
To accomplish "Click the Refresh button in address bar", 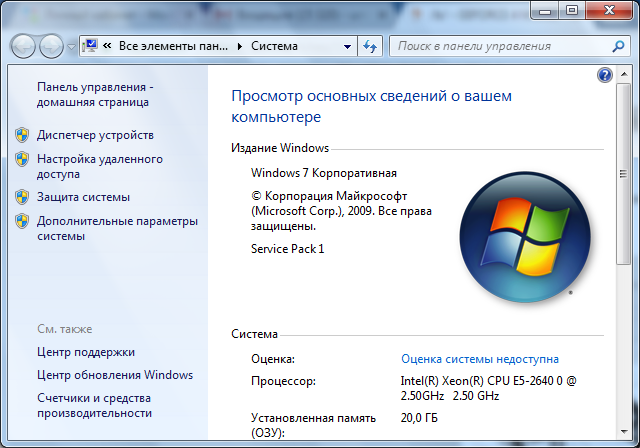I will 370,46.
